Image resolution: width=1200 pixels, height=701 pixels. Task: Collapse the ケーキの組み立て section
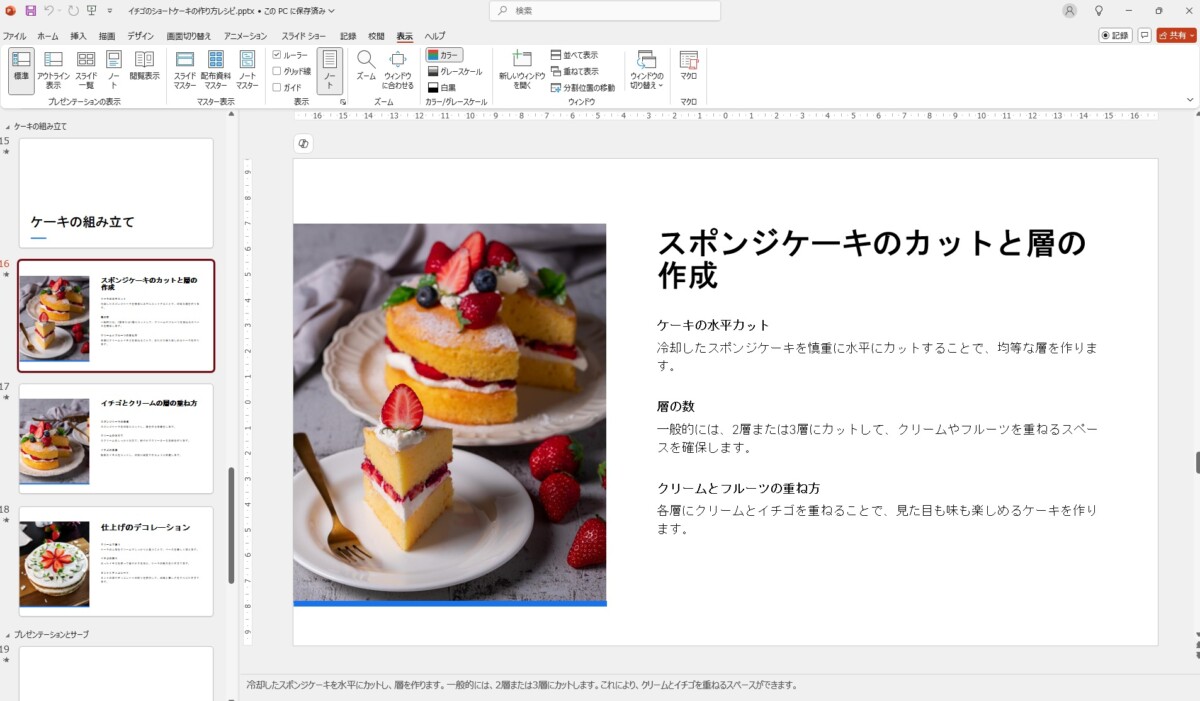9,127
